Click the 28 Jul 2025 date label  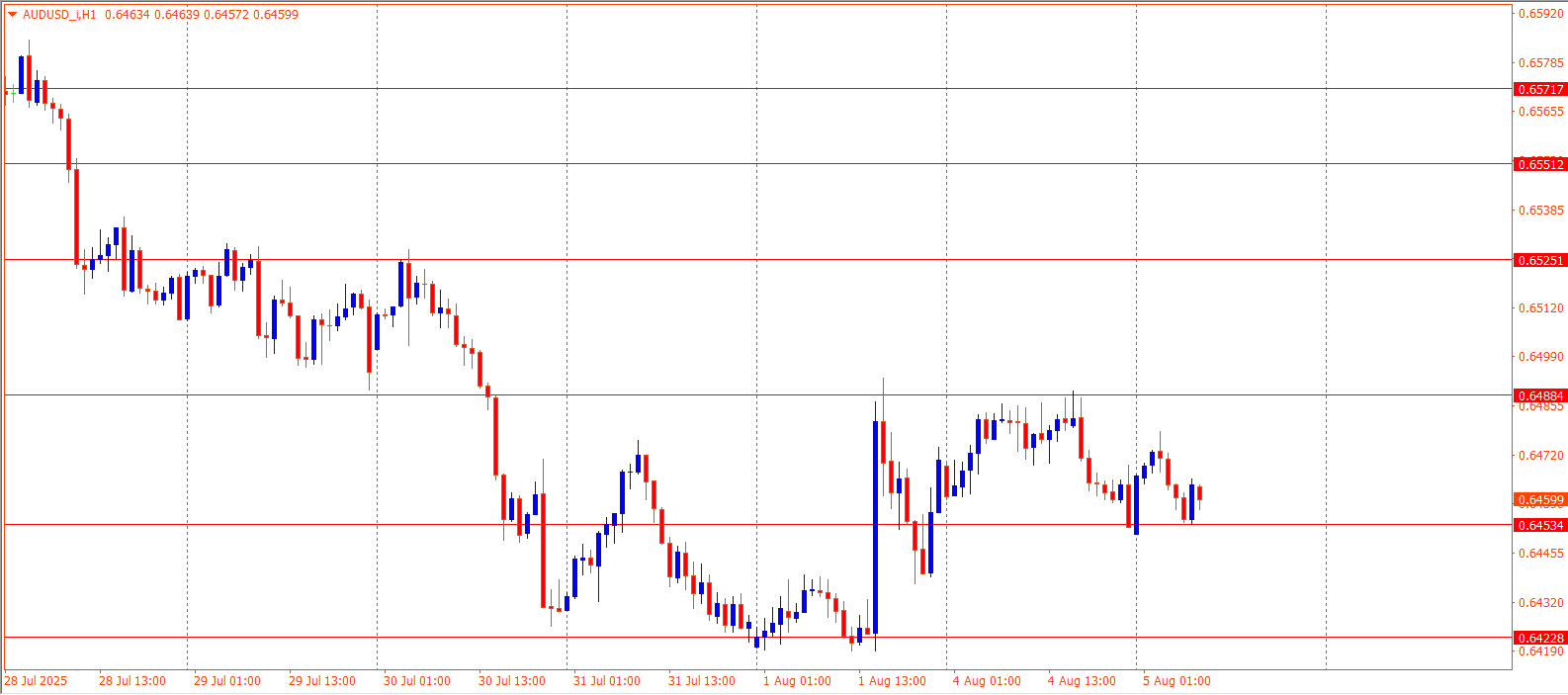click(x=36, y=681)
